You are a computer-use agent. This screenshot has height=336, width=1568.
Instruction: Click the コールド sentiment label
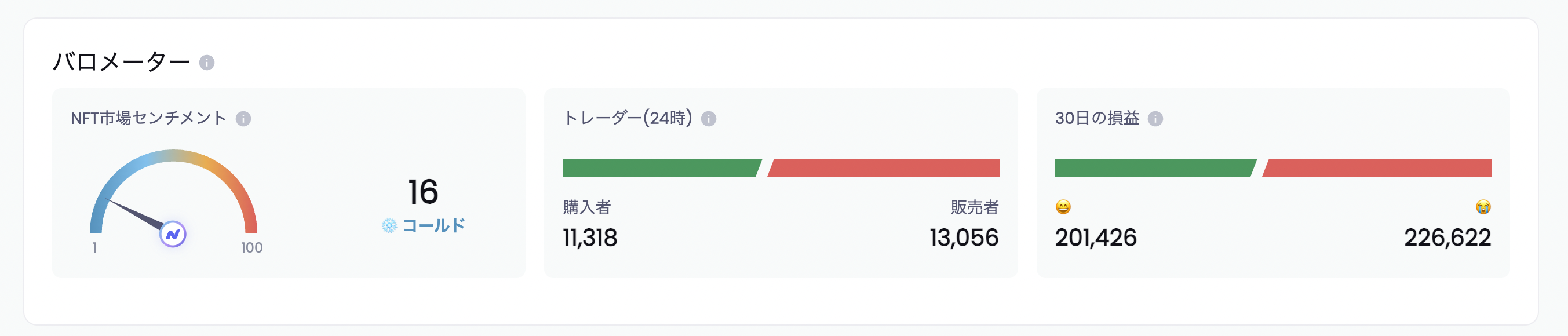(x=433, y=226)
